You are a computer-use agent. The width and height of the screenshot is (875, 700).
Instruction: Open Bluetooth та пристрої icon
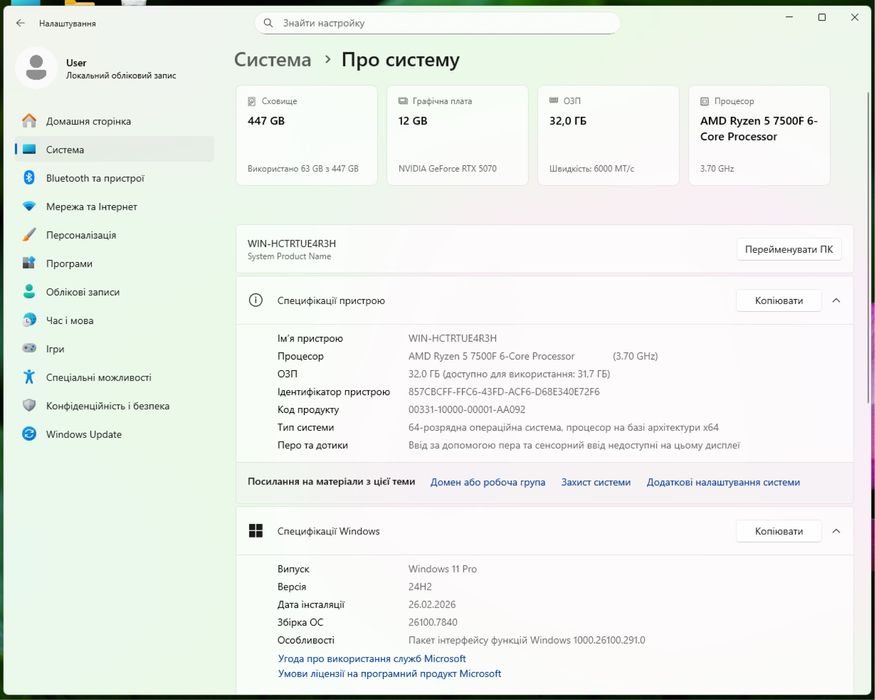point(29,178)
